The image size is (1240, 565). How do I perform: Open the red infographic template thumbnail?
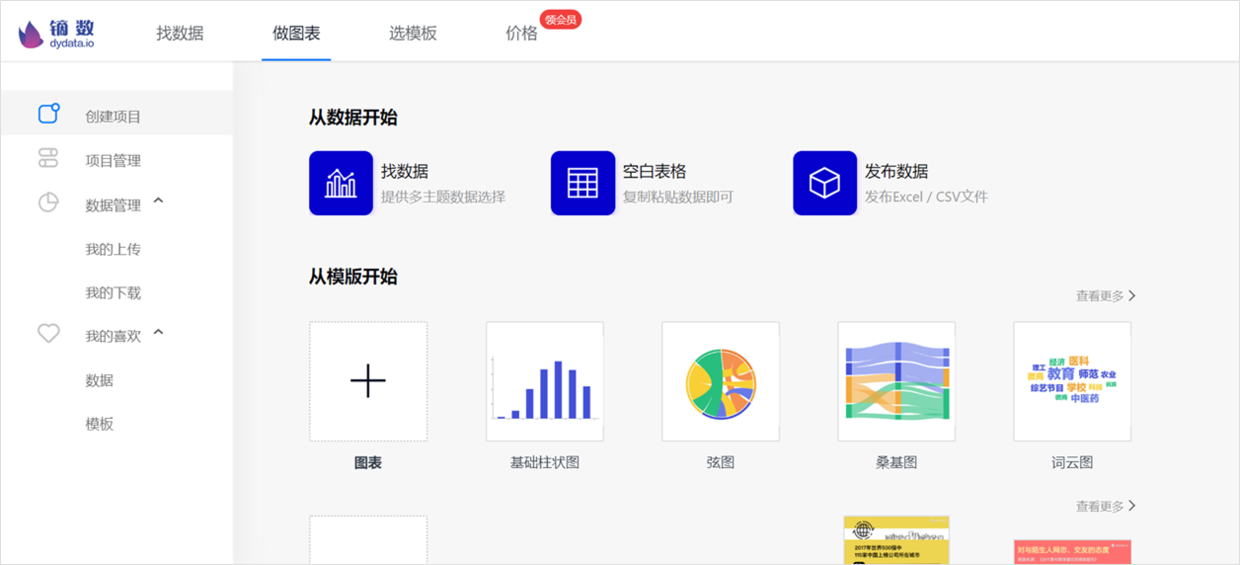pyautogui.click(x=1073, y=552)
